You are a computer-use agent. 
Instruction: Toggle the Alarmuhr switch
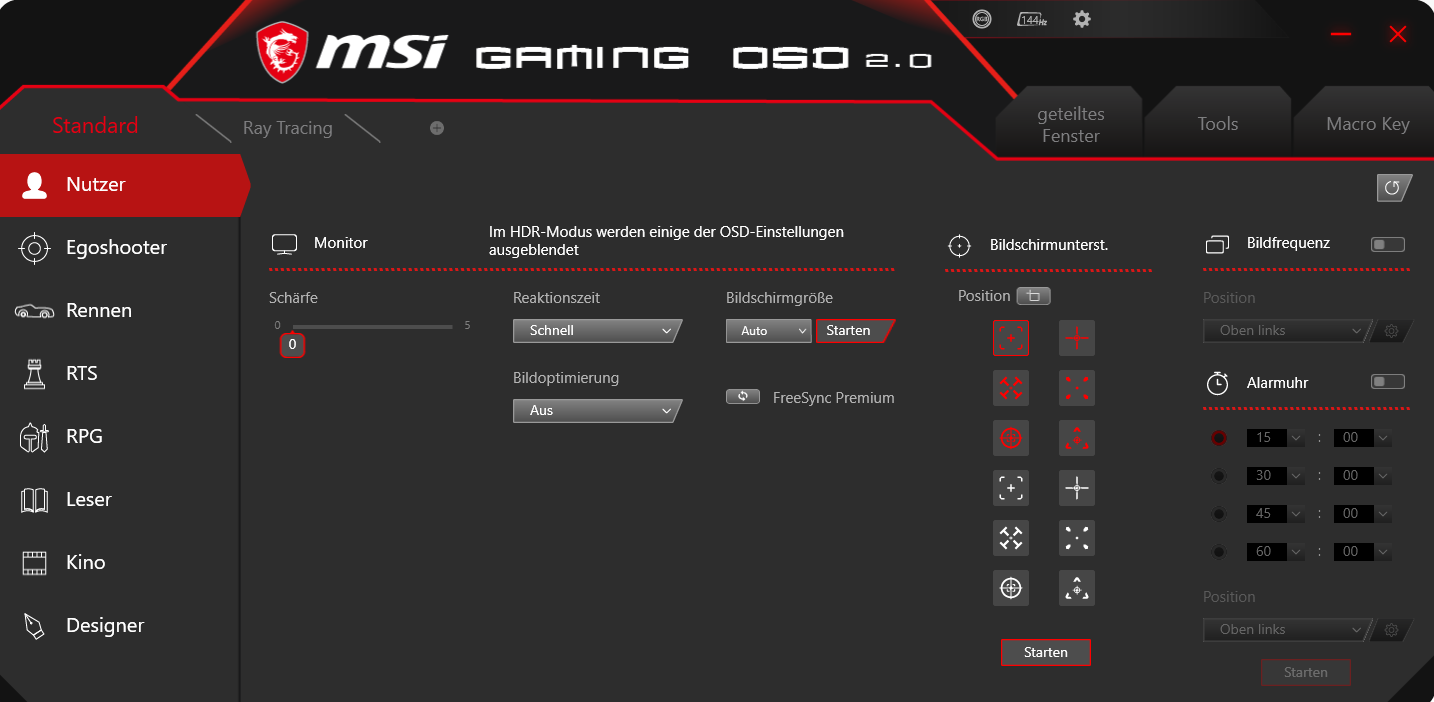coord(1388,382)
